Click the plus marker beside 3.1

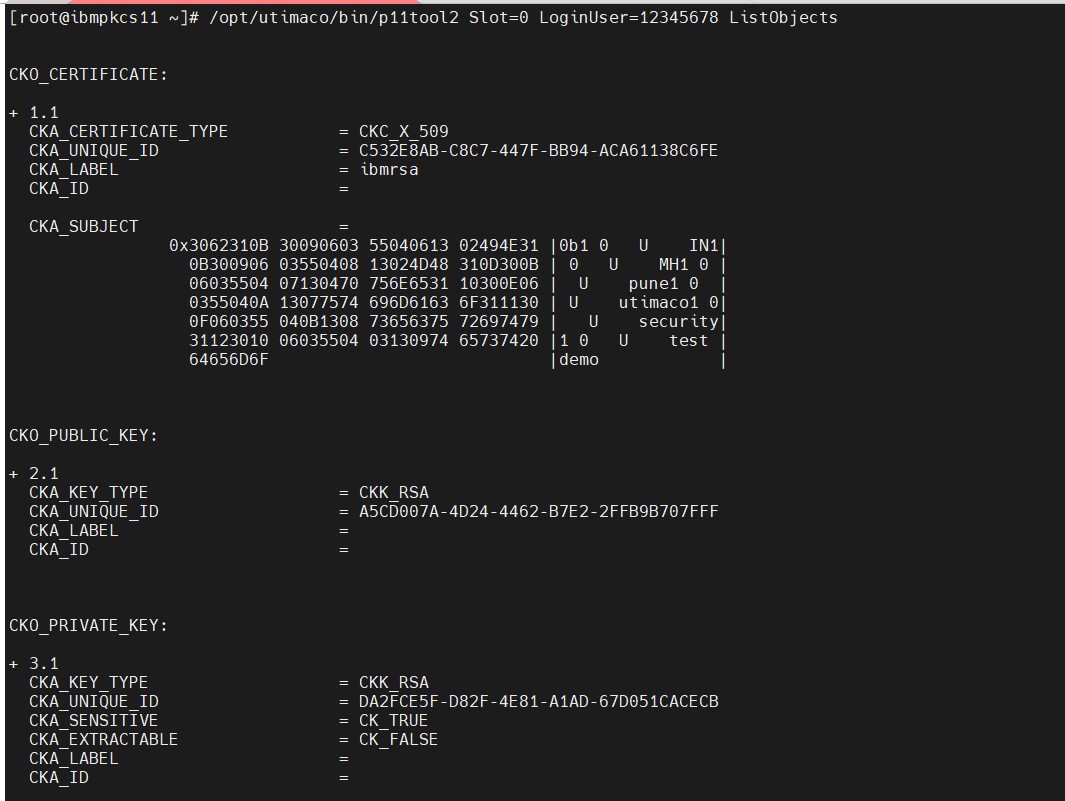point(14,664)
